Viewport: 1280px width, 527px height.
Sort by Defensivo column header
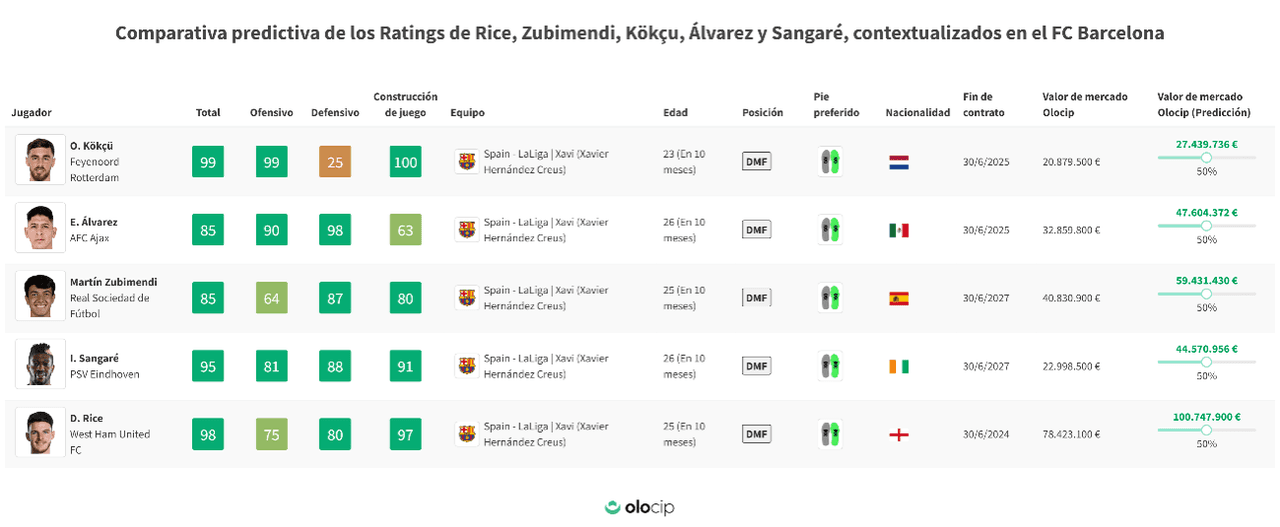click(x=335, y=113)
